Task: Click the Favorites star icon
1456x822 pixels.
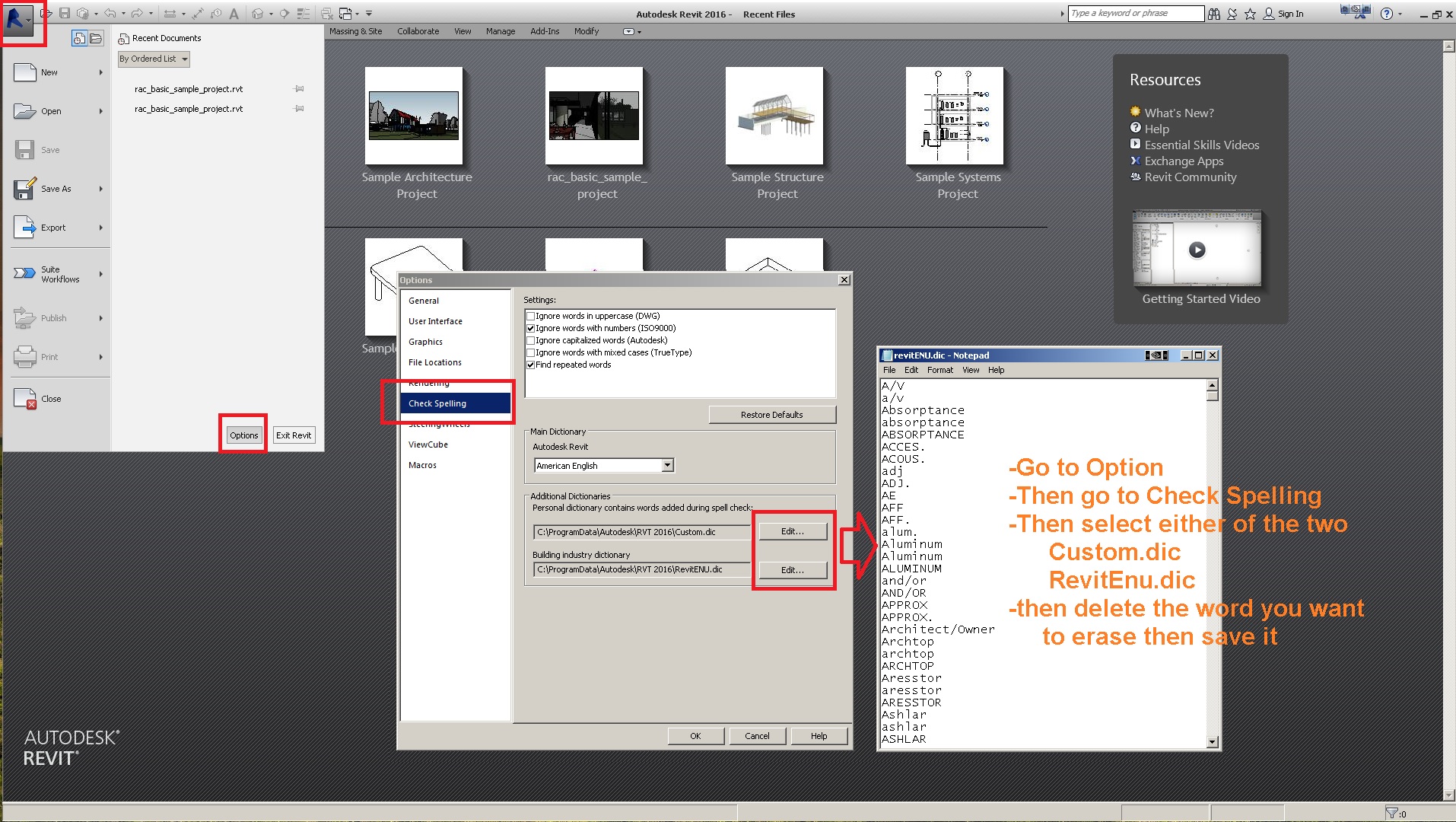Action: click(x=1250, y=14)
